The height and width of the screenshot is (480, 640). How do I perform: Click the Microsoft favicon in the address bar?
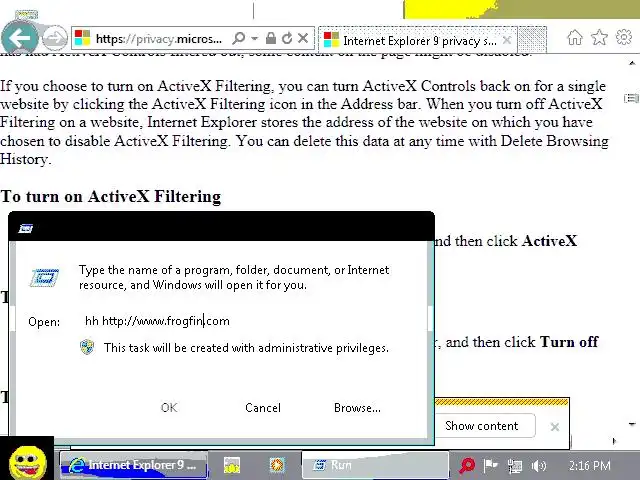82,38
